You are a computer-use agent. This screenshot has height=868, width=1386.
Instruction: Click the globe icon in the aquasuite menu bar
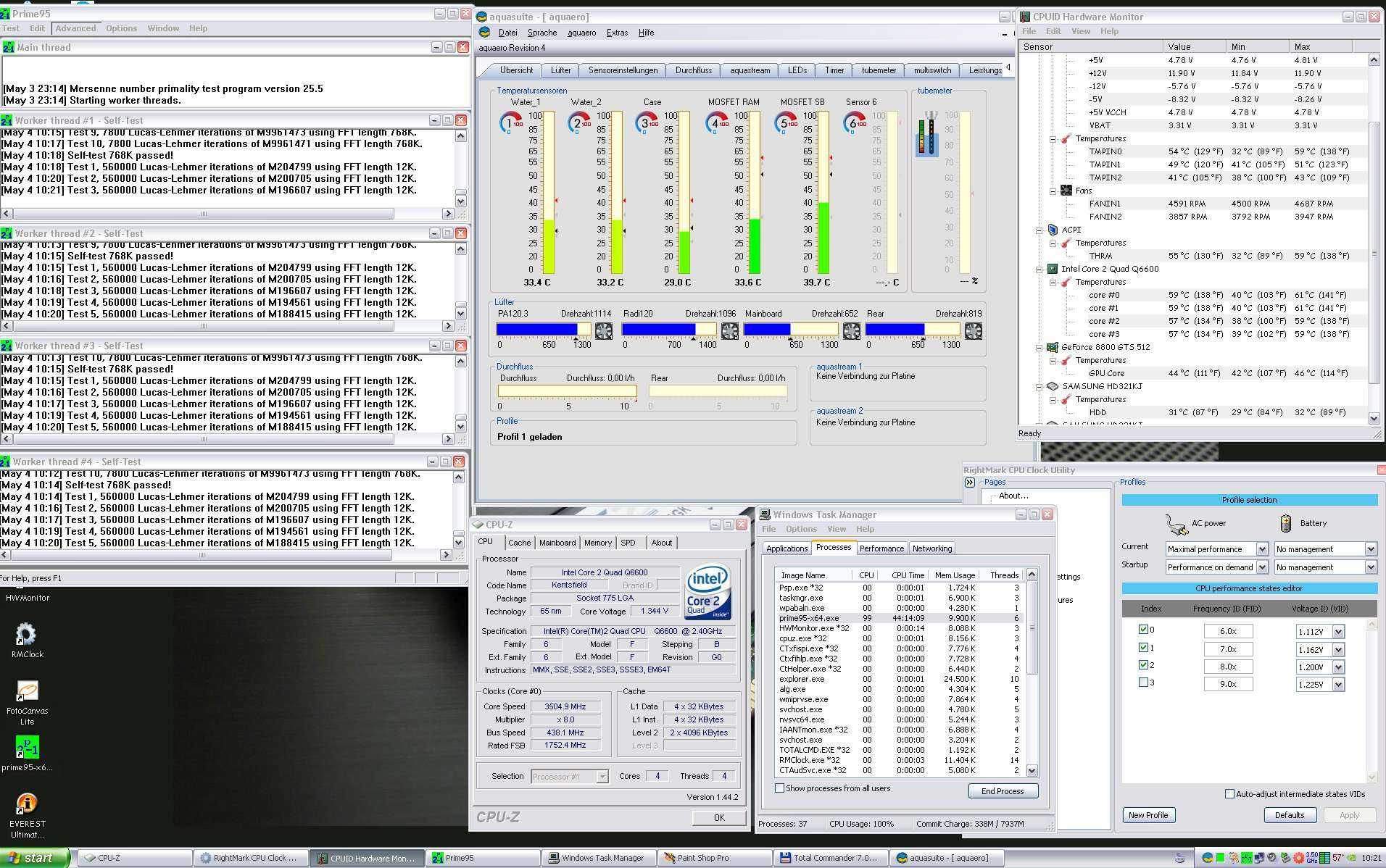coord(484,33)
